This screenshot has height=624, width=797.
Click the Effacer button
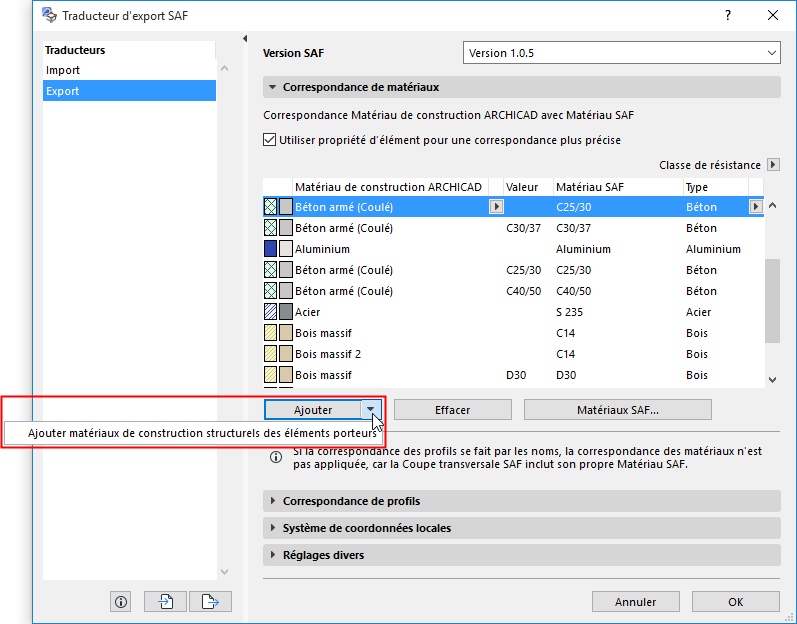tap(452, 410)
